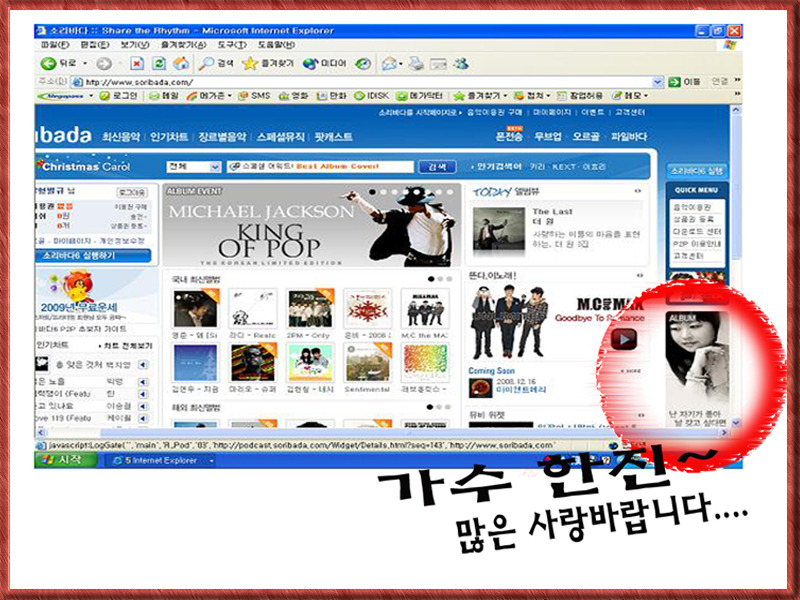Open the Michael Jackson King of Pop banner
800x600 pixels.
pyautogui.click(x=312, y=225)
